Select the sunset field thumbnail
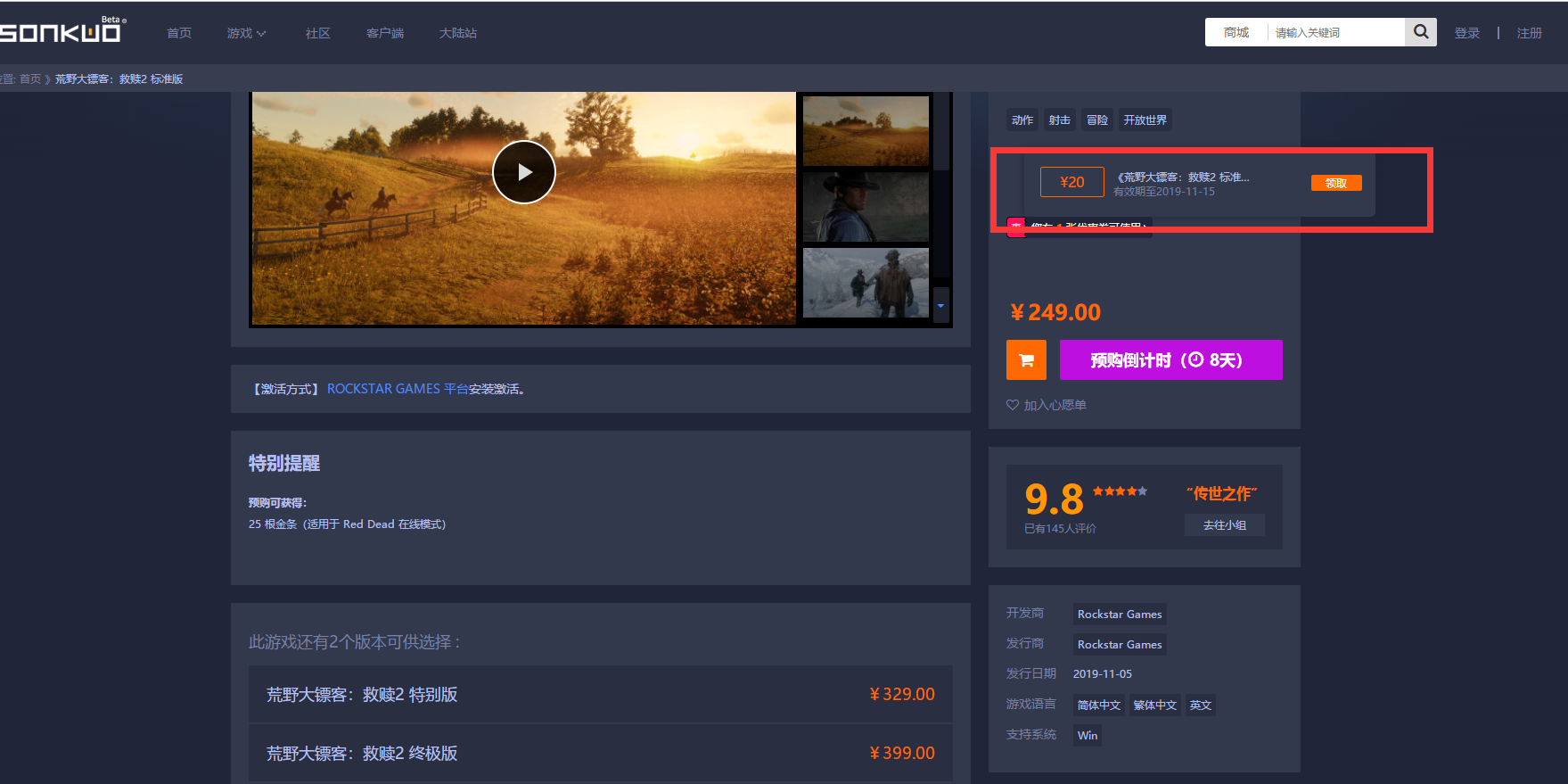Image resolution: width=1568 pixels, height=784 pixels. point(866,131)
